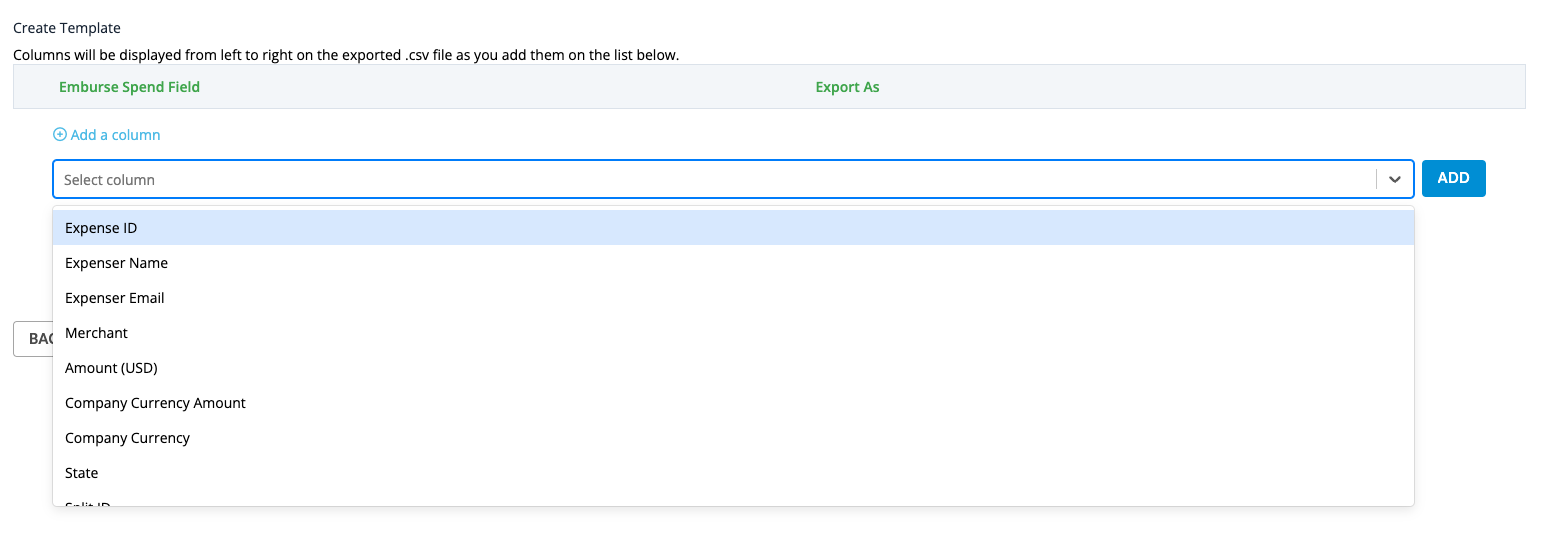The height and width of the screenshot is (537, 1556).
Task: Pick Expenser Email from the dropdown
Action: click(733, 298)
